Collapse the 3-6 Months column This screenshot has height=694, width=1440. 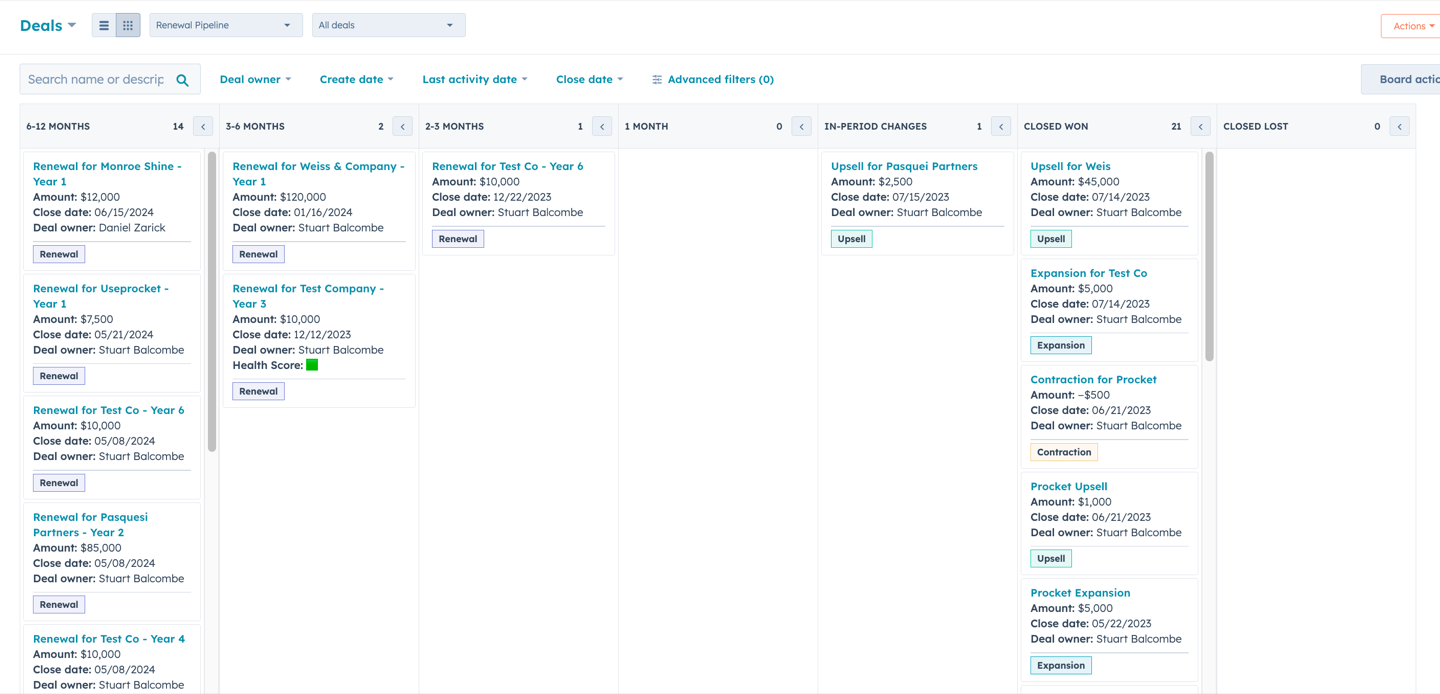tap(403, 127)
